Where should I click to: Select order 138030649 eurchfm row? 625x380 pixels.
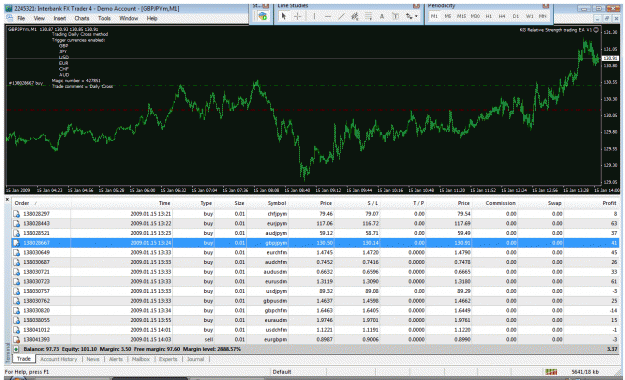coord(315,252)
